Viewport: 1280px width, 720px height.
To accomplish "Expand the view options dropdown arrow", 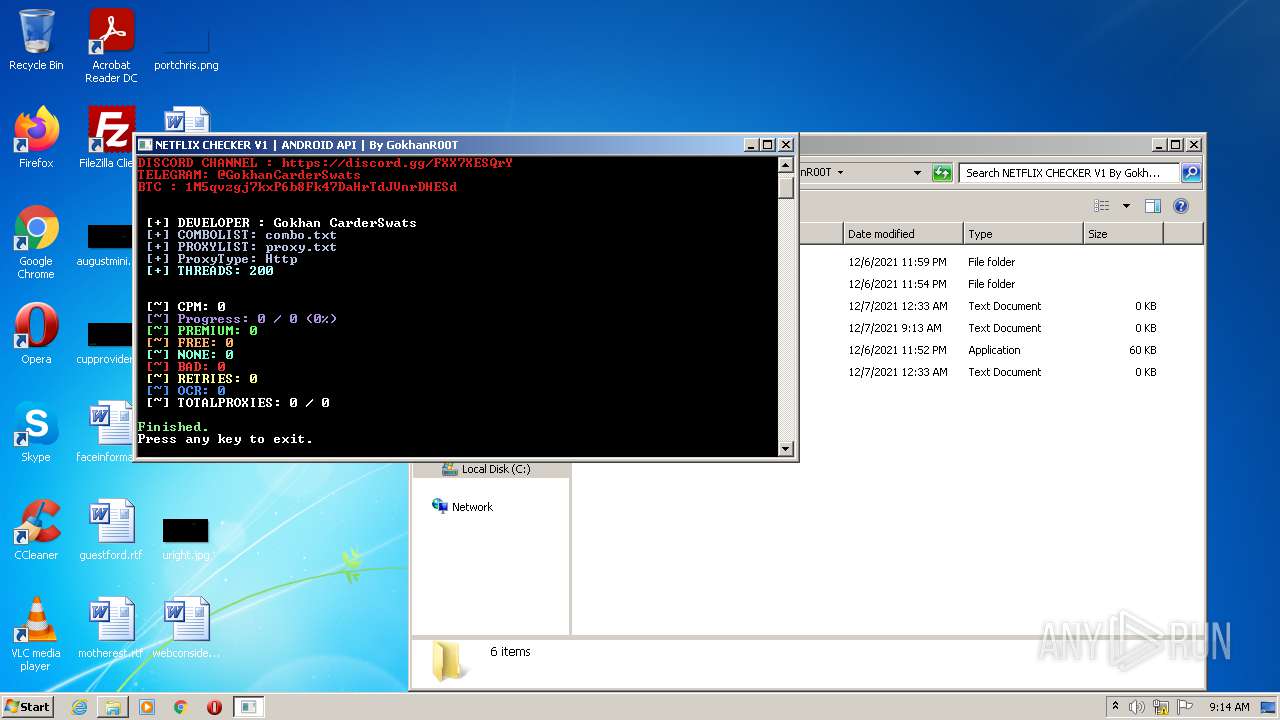I will [1126, 206].
